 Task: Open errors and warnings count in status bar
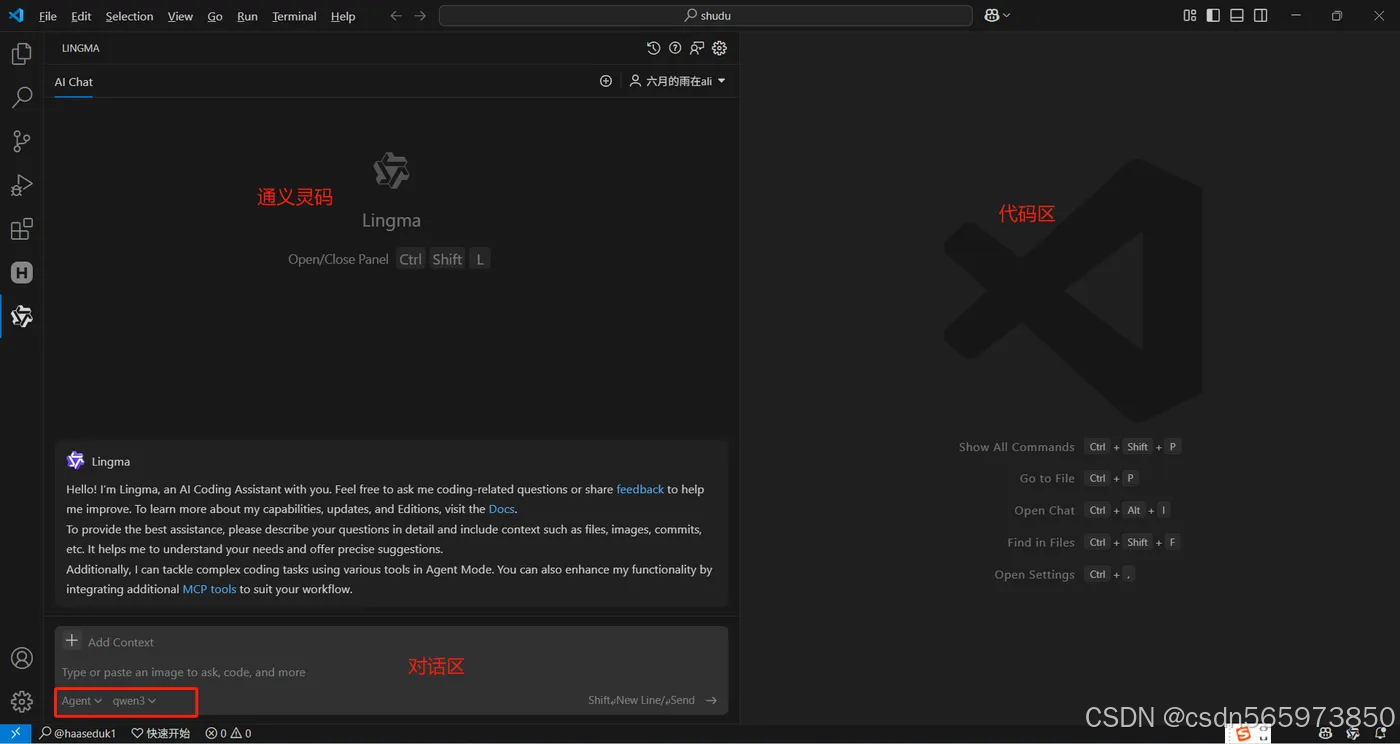[x=228, y=733]
